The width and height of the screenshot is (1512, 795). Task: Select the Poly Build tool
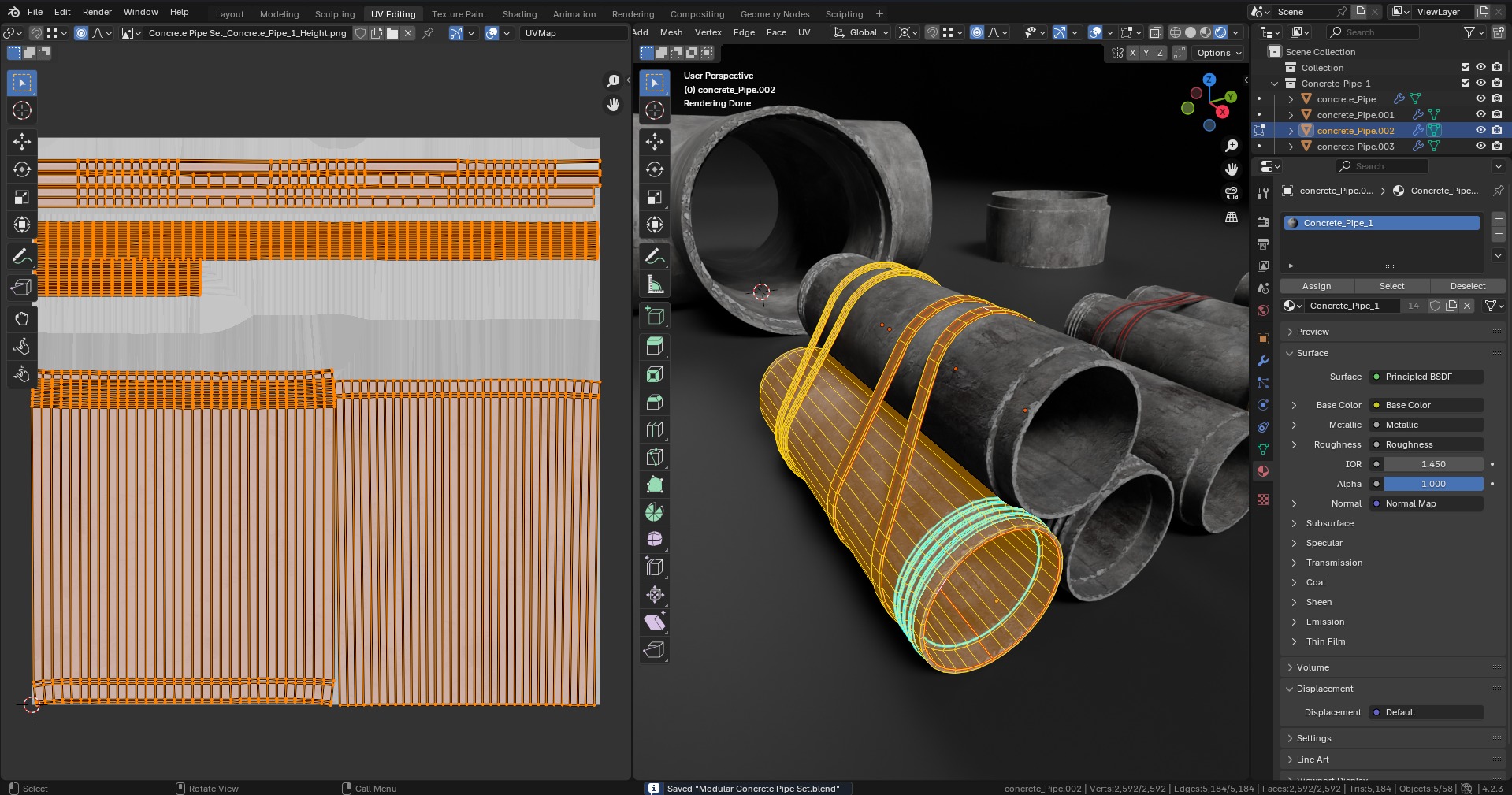pos(655,485)
